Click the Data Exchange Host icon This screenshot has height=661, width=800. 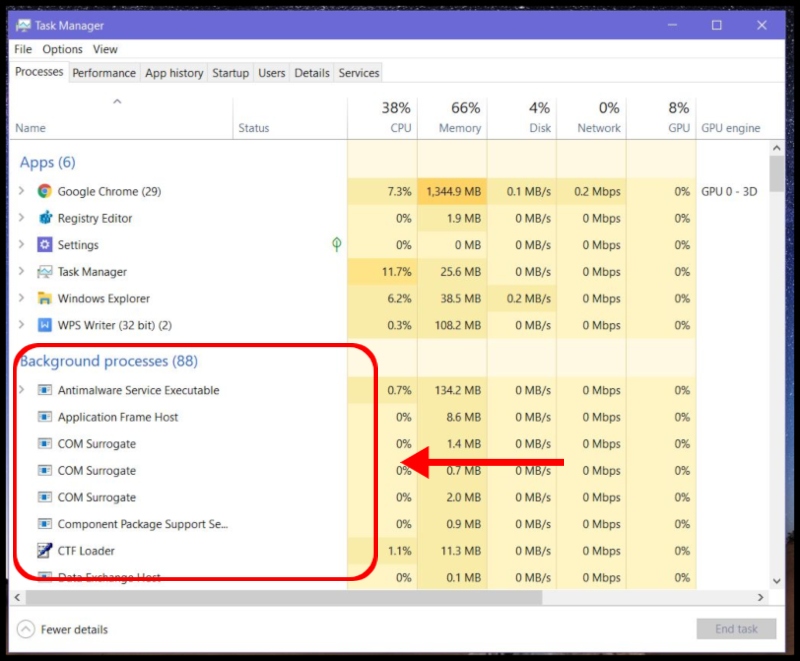pyautogui.click(x=44, y=574)
